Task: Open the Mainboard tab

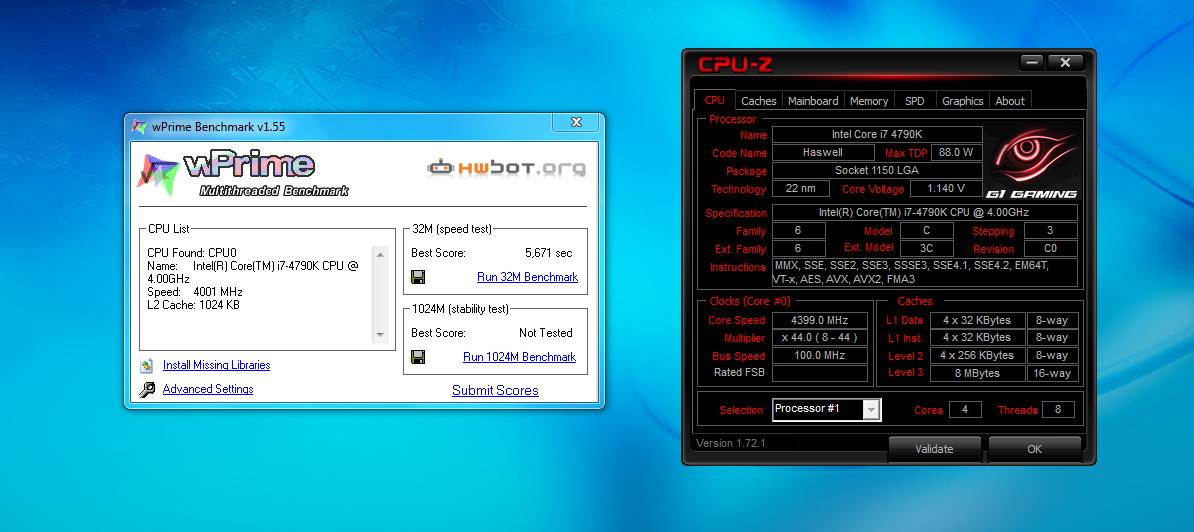Action: coord(813,100)
